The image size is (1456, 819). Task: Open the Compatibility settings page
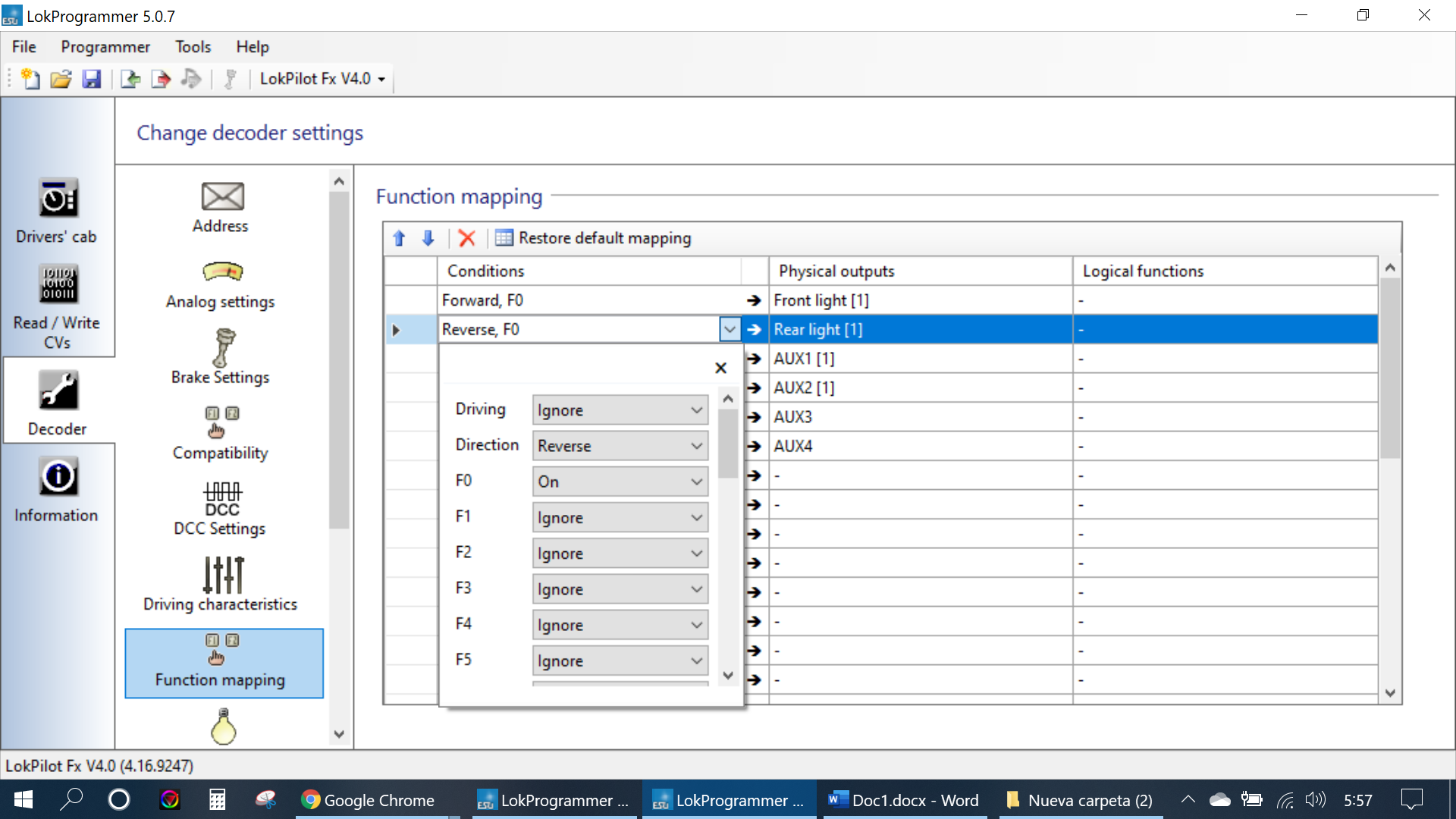(221, 433)
